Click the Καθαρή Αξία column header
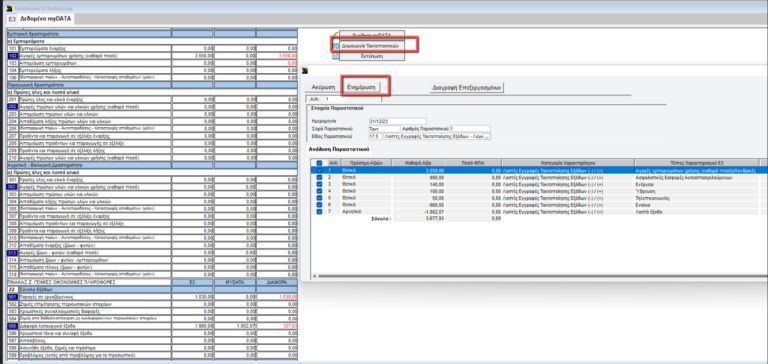Image resolution: width=768 pixels, height=364 pixels. (x=419, y=163)
